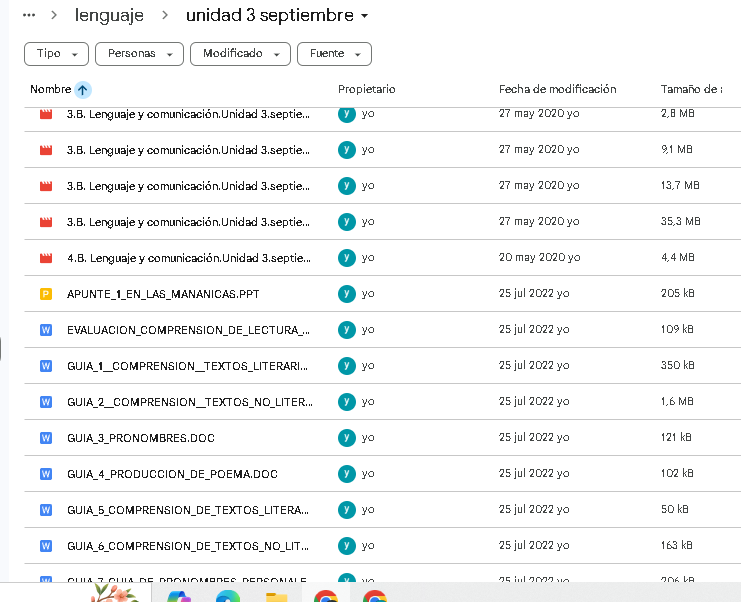
Task: Click the 121 kB size value
Action: pyautogui.click(x=676, y=437)
